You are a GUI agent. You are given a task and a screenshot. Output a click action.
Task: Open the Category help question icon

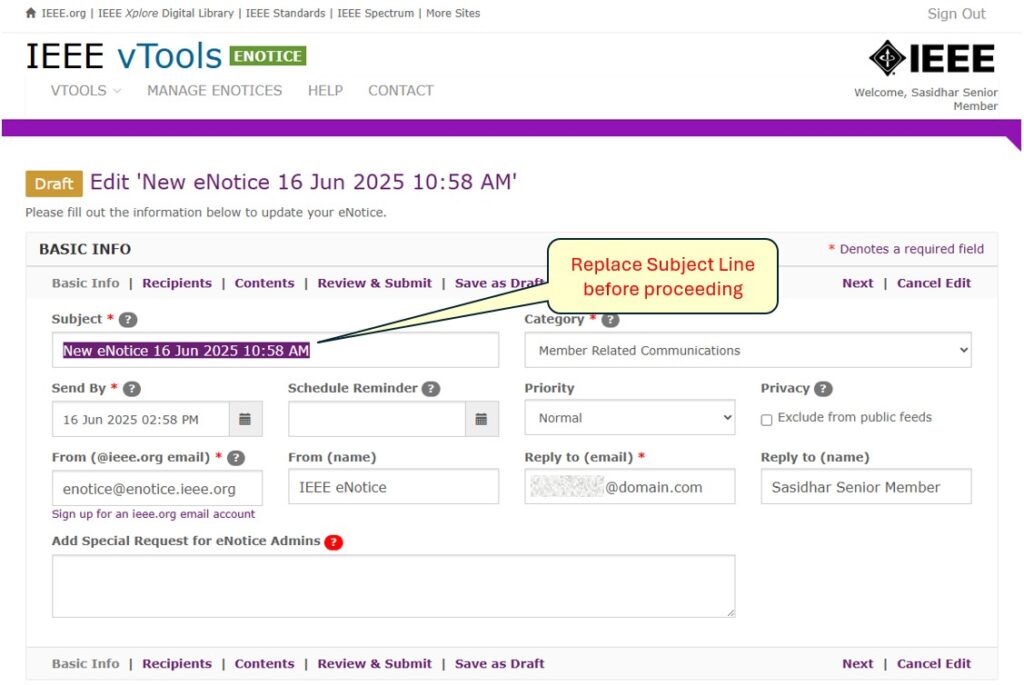pos(610,319)
